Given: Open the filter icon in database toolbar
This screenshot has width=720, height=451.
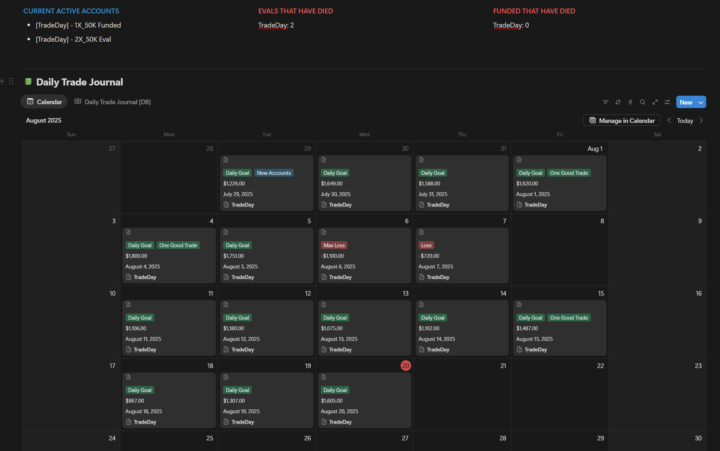Looking at the screenshot, I should [x=605, y=102].
